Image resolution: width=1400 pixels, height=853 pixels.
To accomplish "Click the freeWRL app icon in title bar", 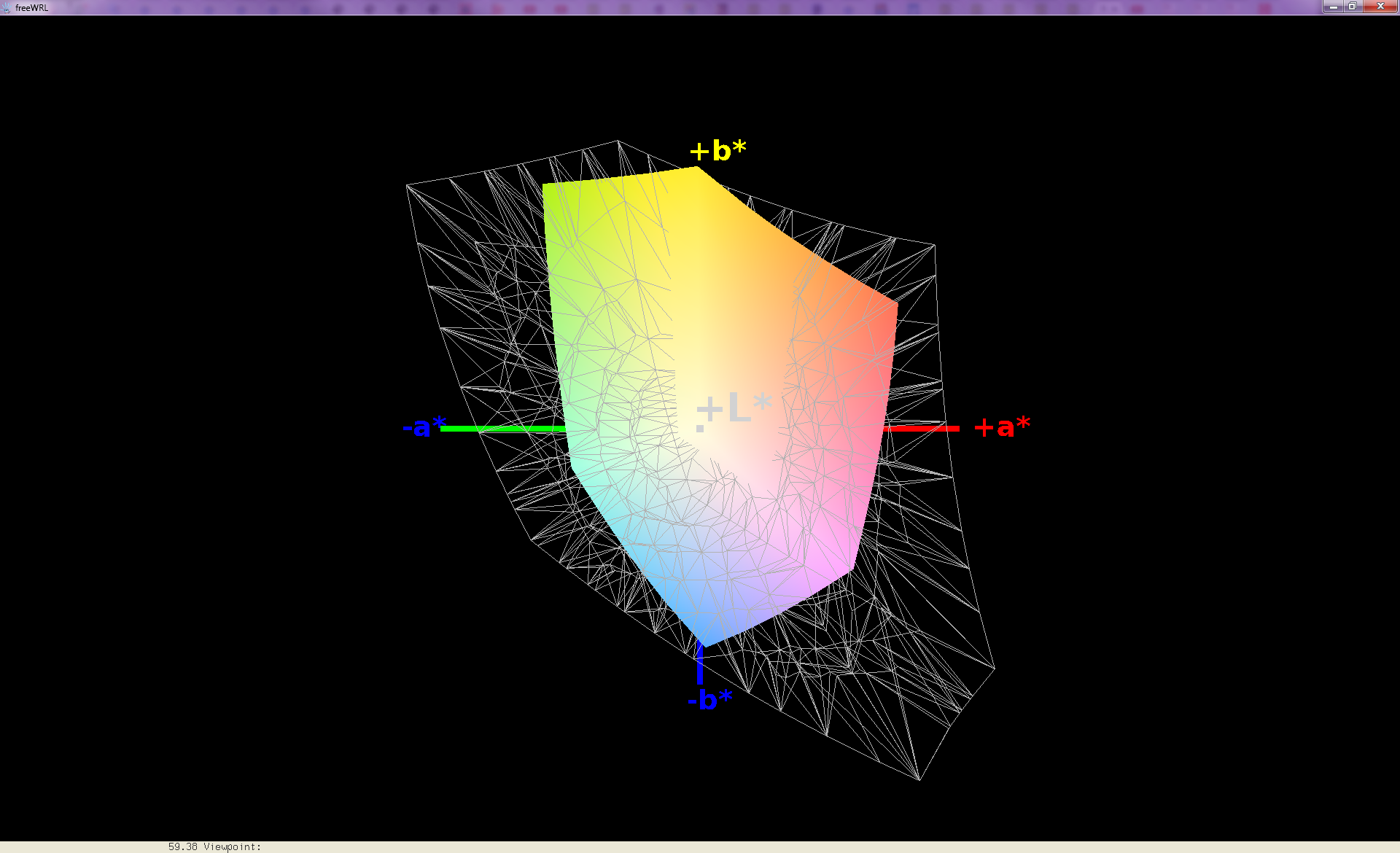I will pos(7,7).
